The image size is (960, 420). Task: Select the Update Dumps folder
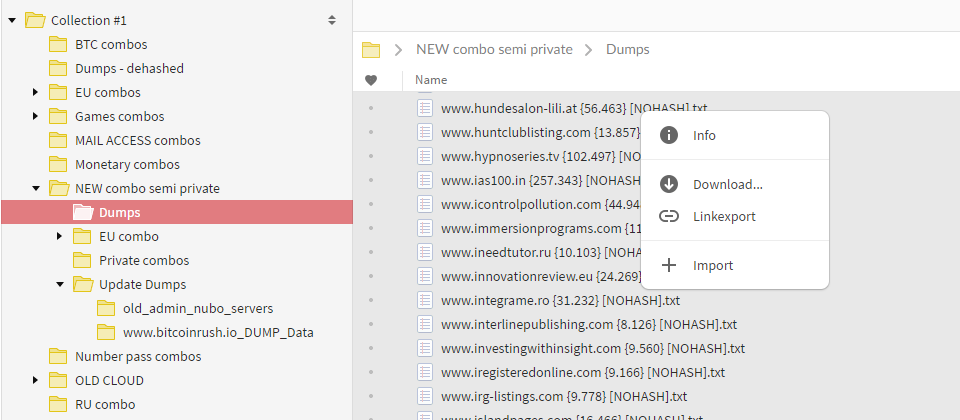point(143,285)
